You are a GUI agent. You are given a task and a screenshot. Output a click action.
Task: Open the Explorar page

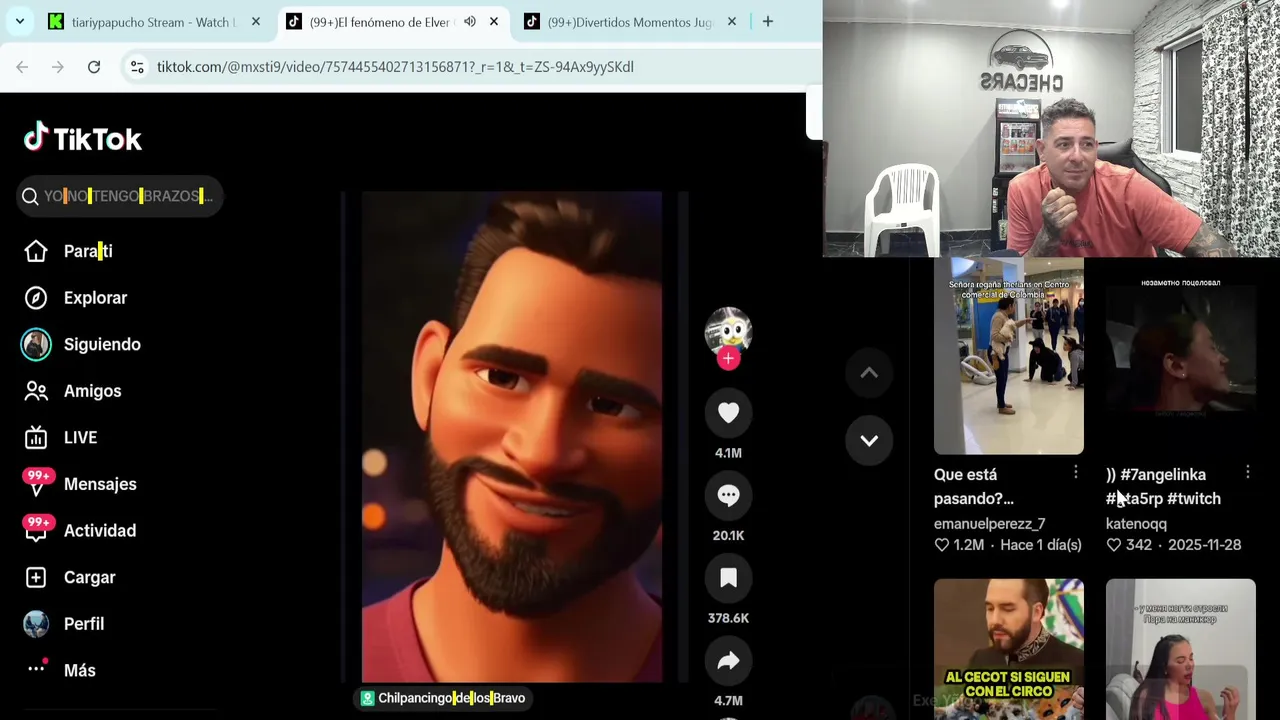click(95, 298)
